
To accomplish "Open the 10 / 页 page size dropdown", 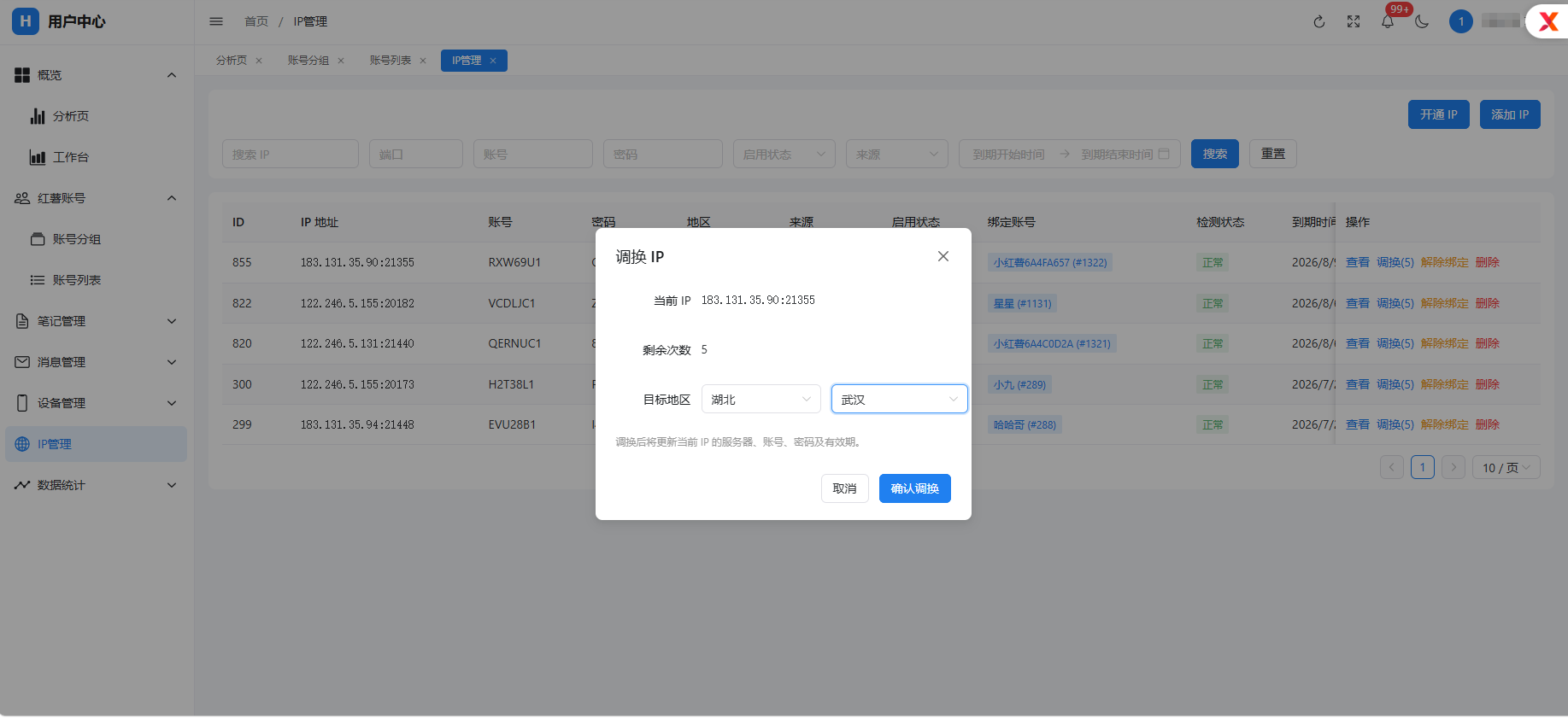I will [1506, 467].
